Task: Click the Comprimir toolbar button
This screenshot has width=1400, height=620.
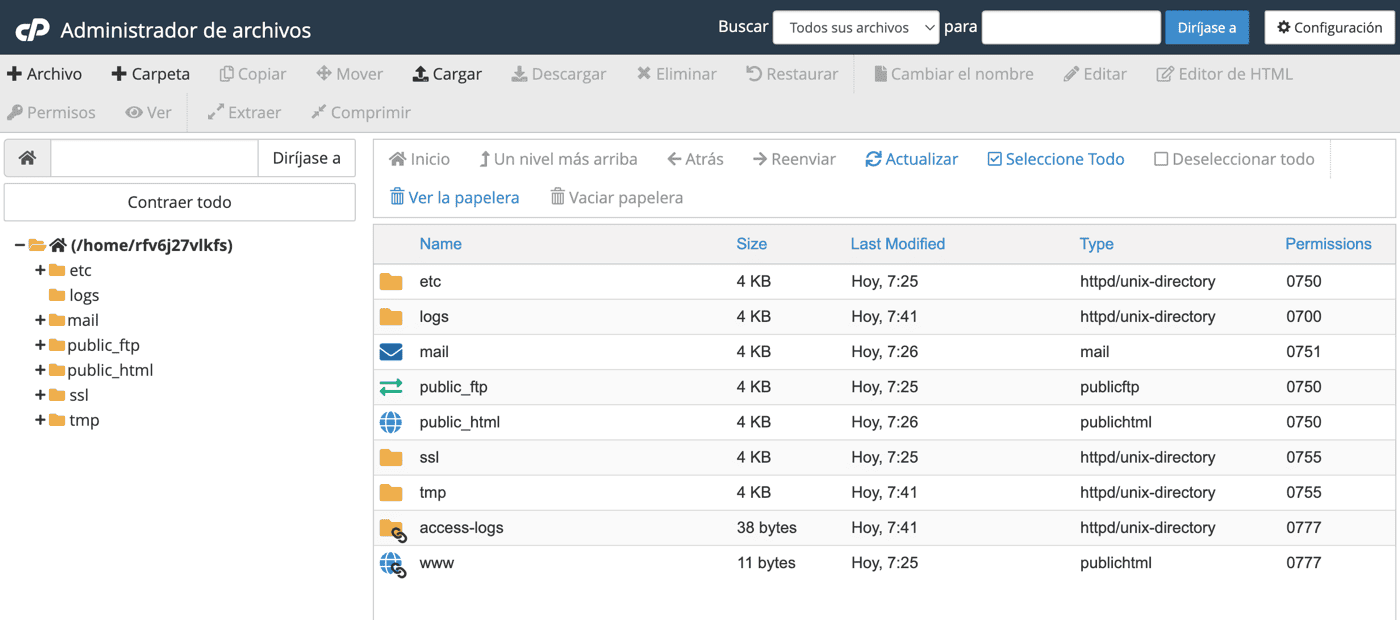Action: pos(361,112)
